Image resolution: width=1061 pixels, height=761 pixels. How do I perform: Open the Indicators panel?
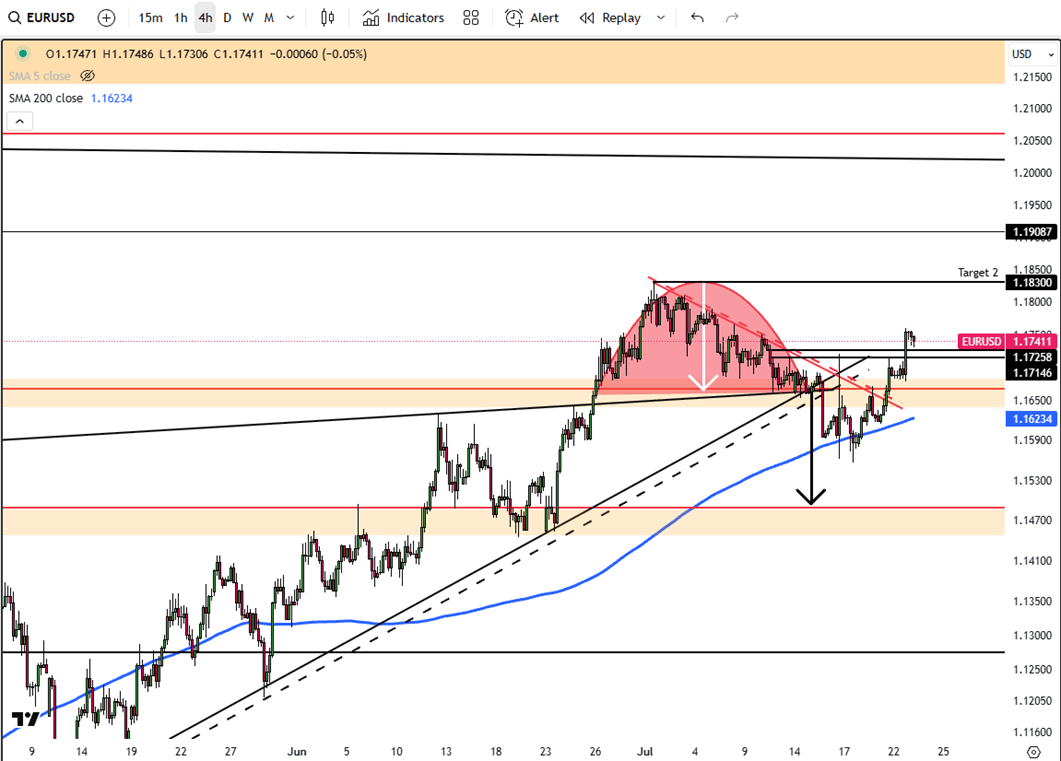(x=403, y=18)
